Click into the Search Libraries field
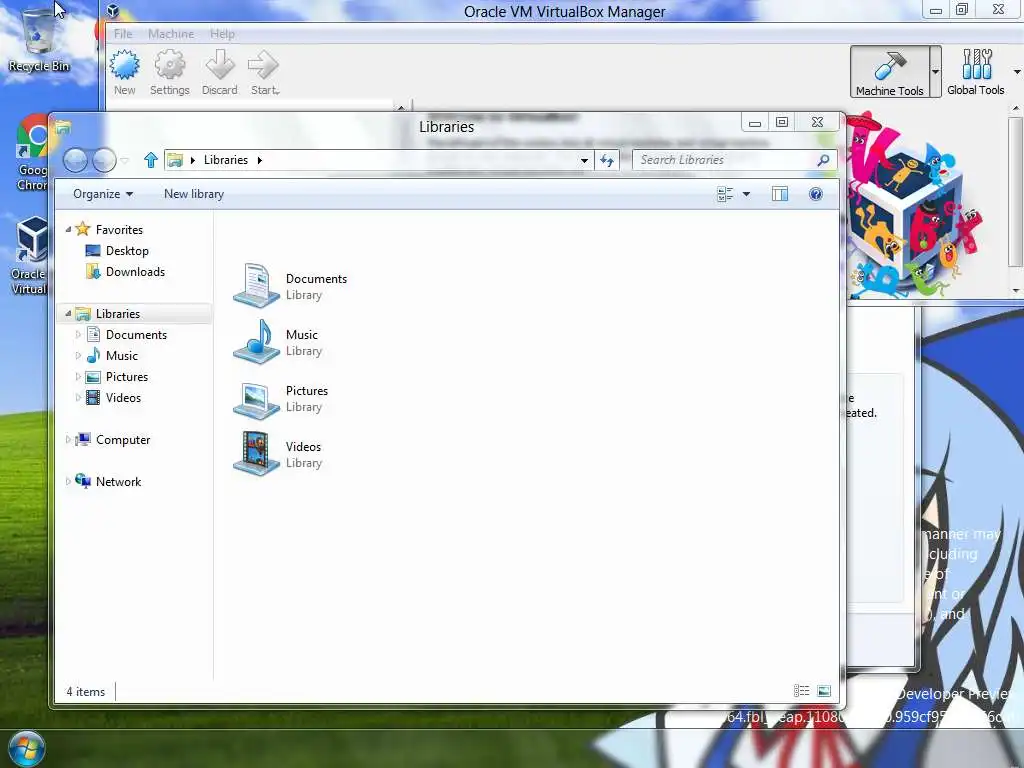The height and width of the screenshot is (768, 1024). click(725, 160)
